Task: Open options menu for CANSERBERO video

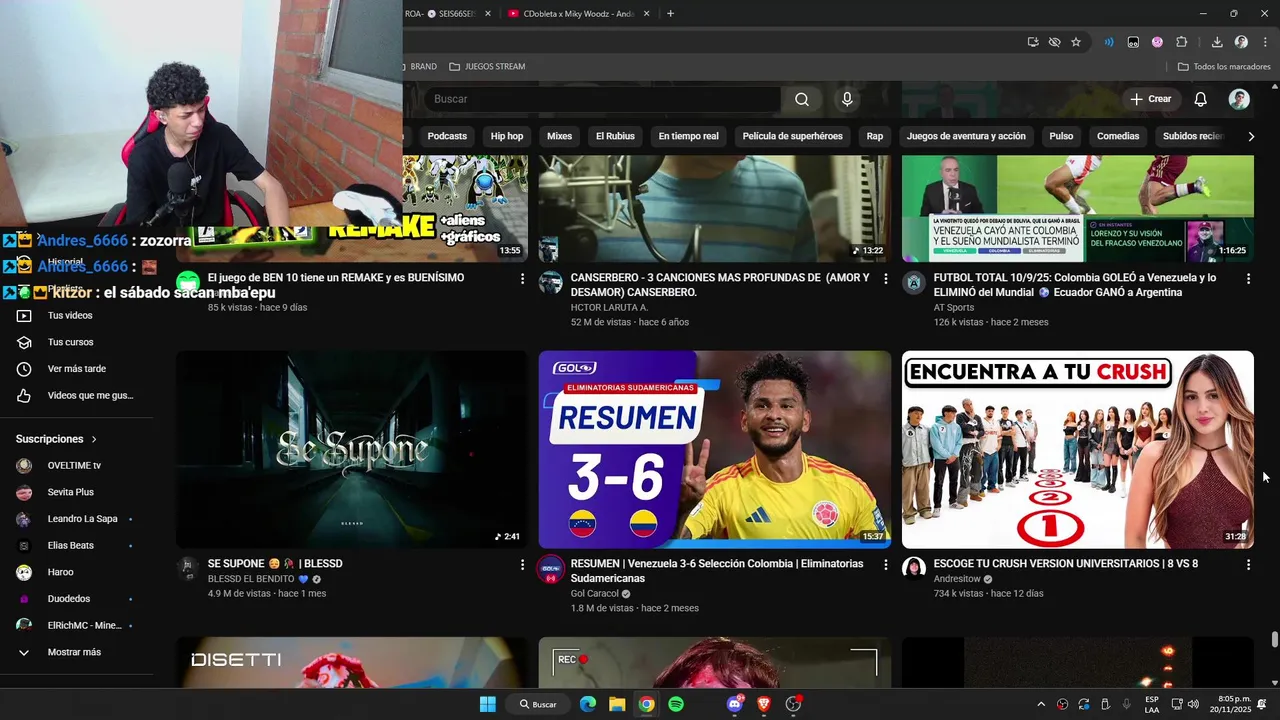Action: (x=885, y=279)
